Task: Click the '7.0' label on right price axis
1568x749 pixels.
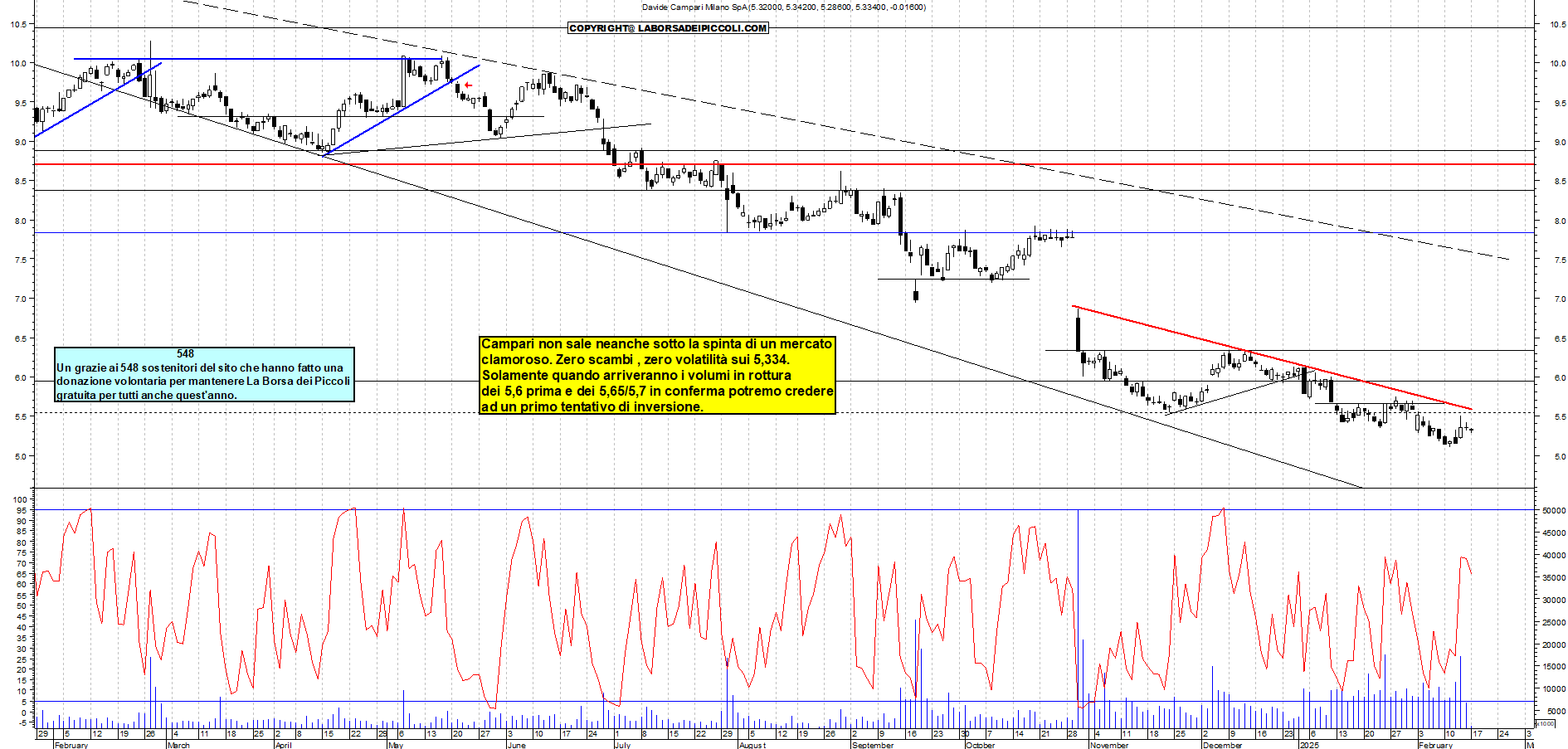Action: coord(1561,299)
